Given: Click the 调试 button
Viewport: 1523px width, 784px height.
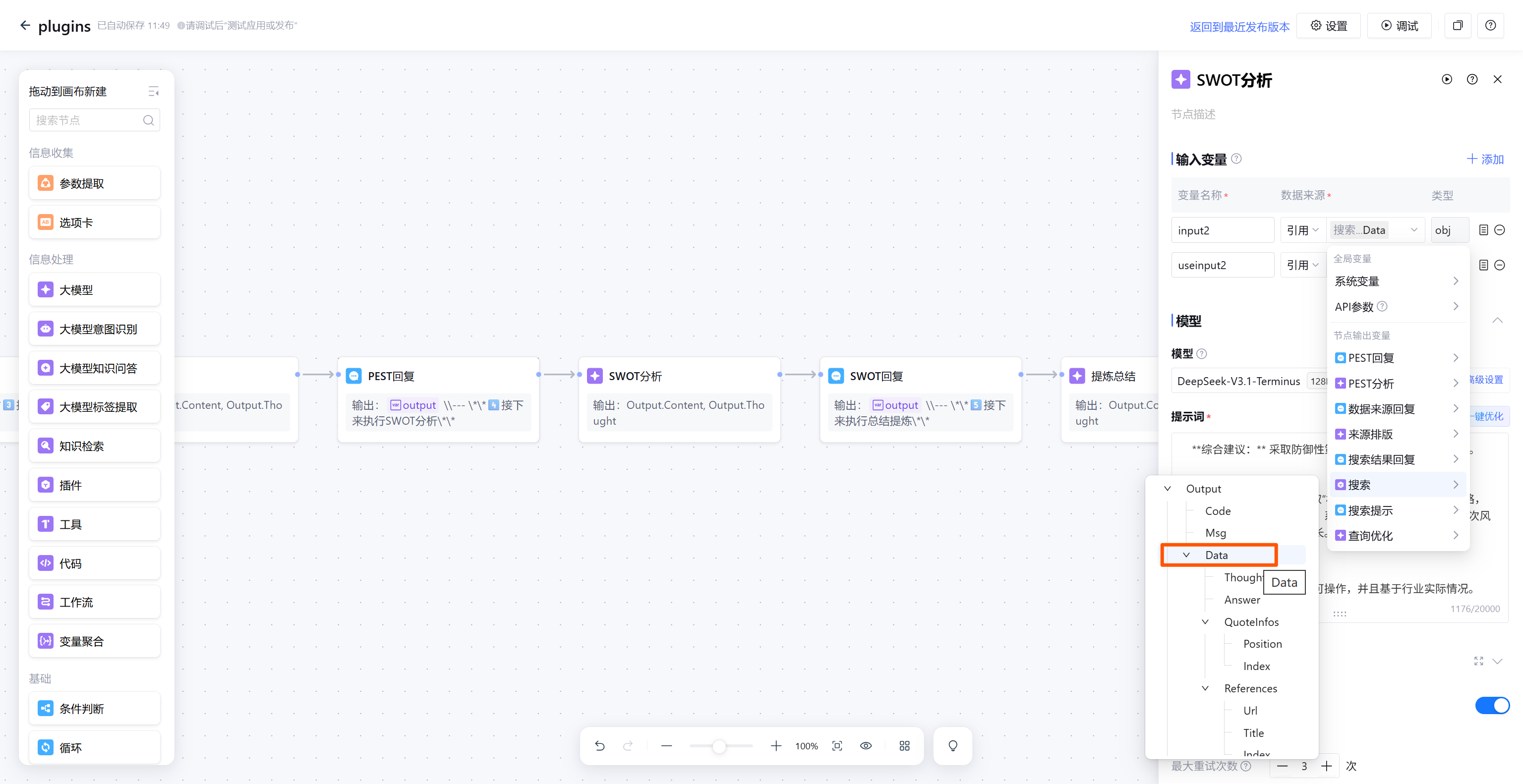Looking at the screenshot, I should [1400, 25].
